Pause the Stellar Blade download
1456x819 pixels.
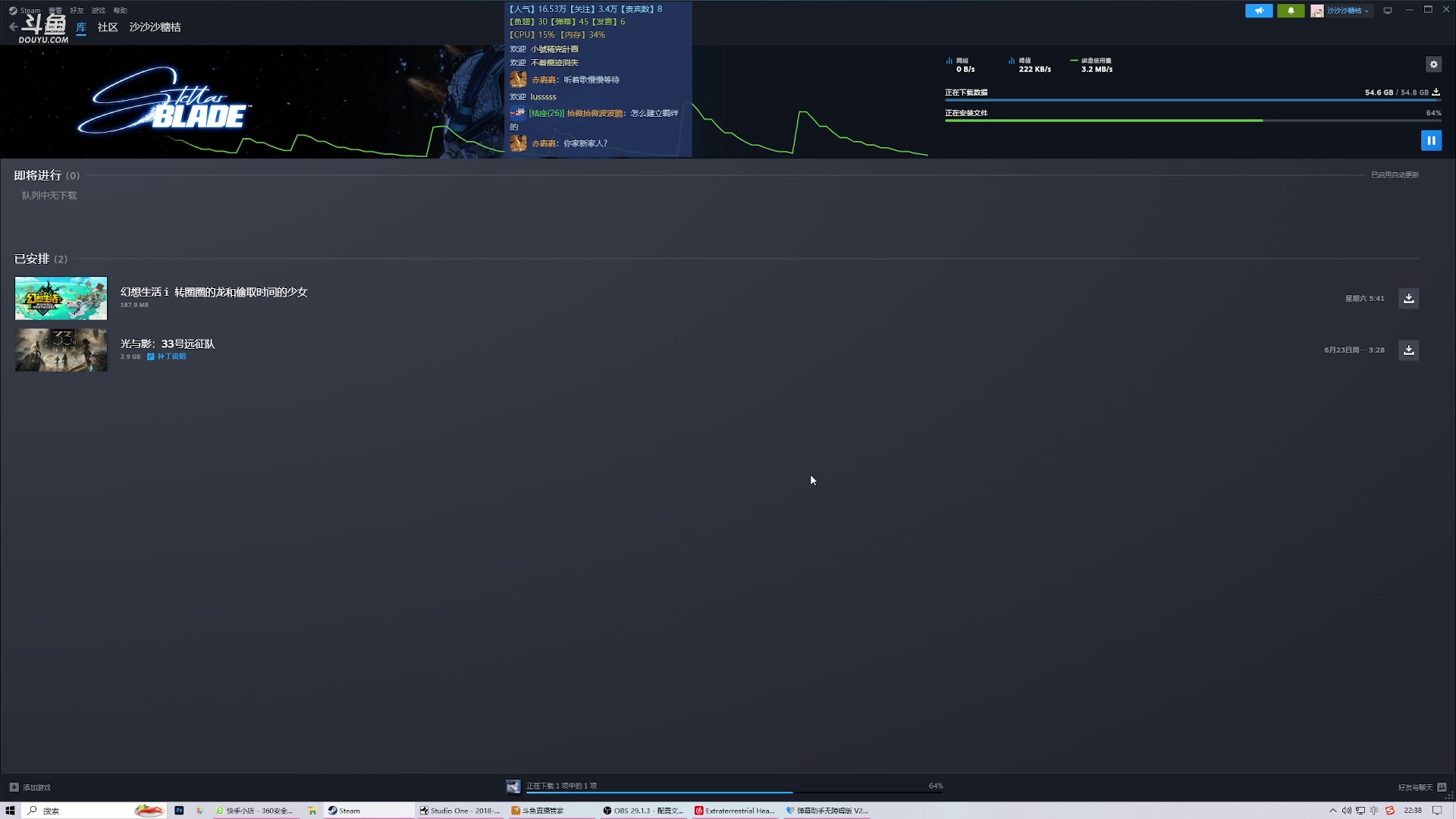[x=1431, y=140]
